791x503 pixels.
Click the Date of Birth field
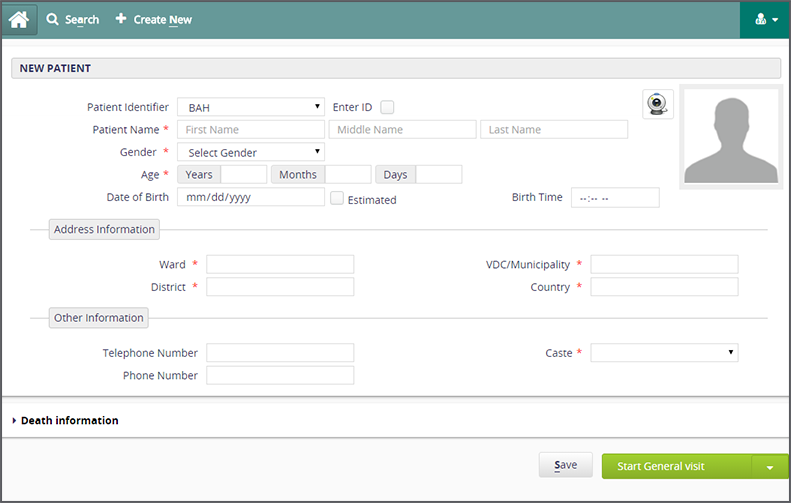[x=251, y=197]
